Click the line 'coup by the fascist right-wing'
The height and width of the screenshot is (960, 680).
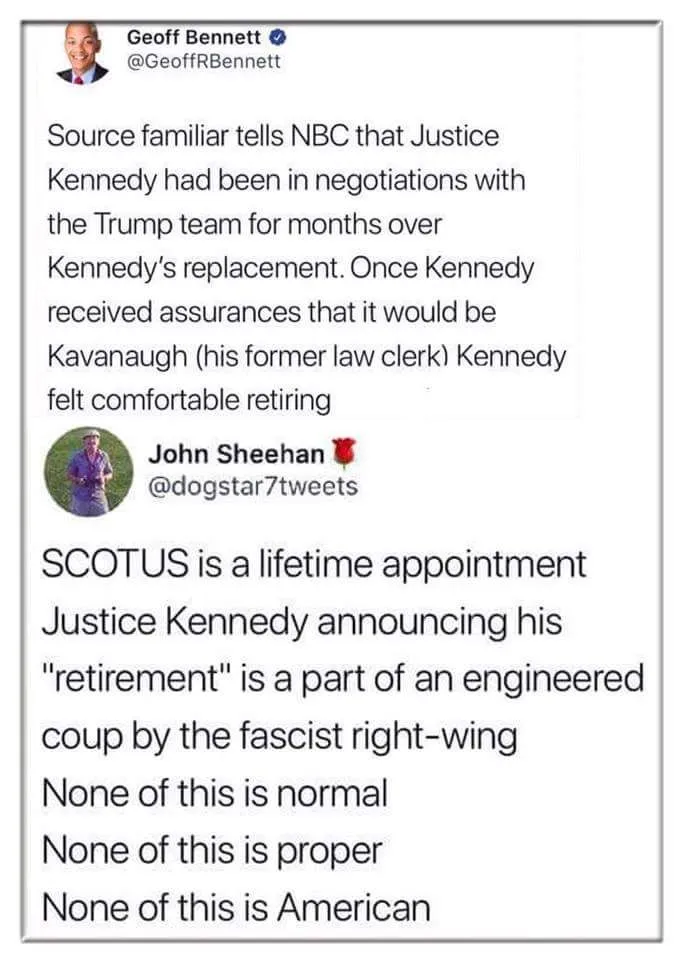pyautogui.click(x=279, y=737)
